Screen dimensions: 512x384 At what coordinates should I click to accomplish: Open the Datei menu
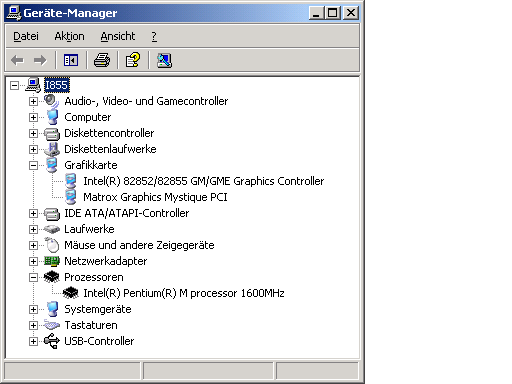tap(26, 36)
